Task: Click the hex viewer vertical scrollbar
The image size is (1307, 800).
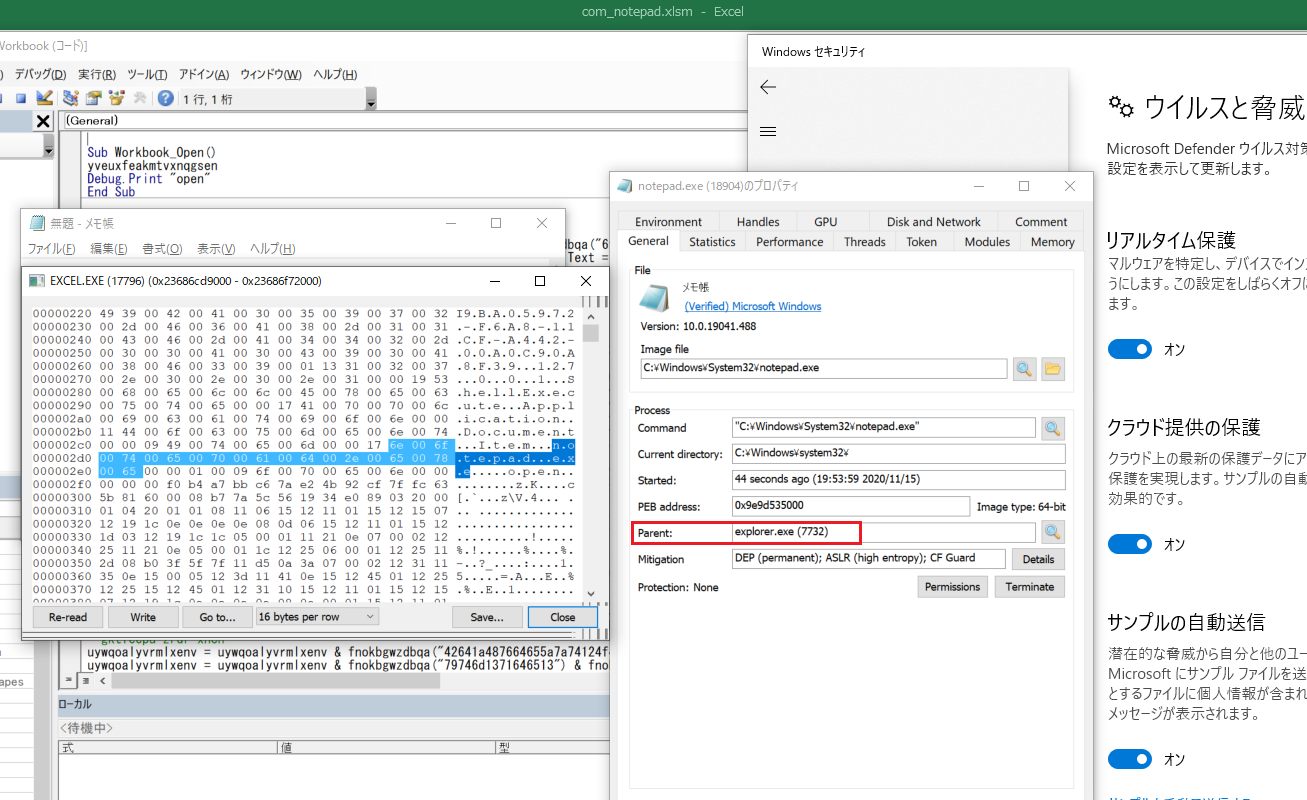Action: coord(591,453)
